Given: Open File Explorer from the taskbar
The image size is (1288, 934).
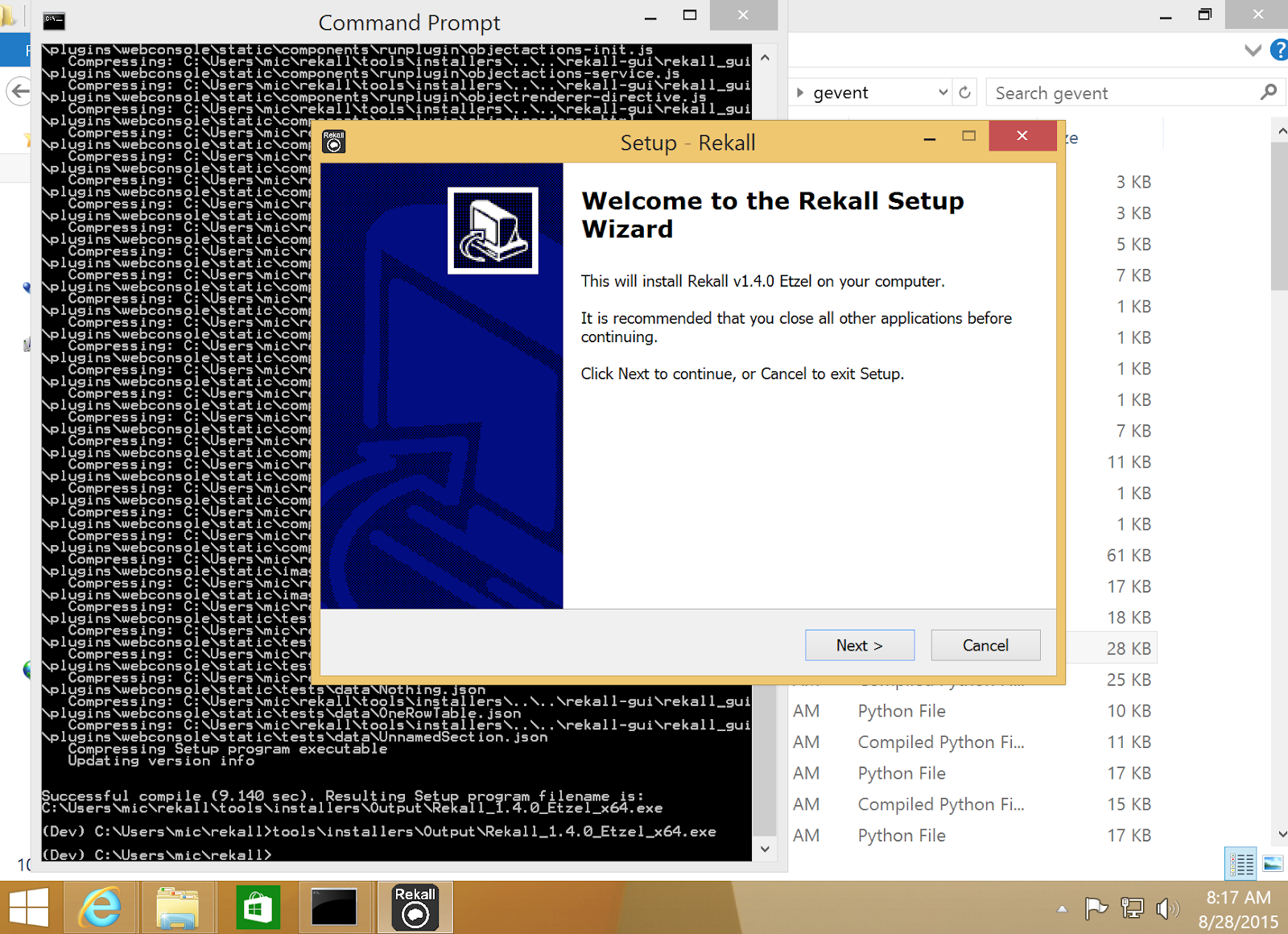Looking at the screenshot, I should pyautogui.click(x=177, y=908).
